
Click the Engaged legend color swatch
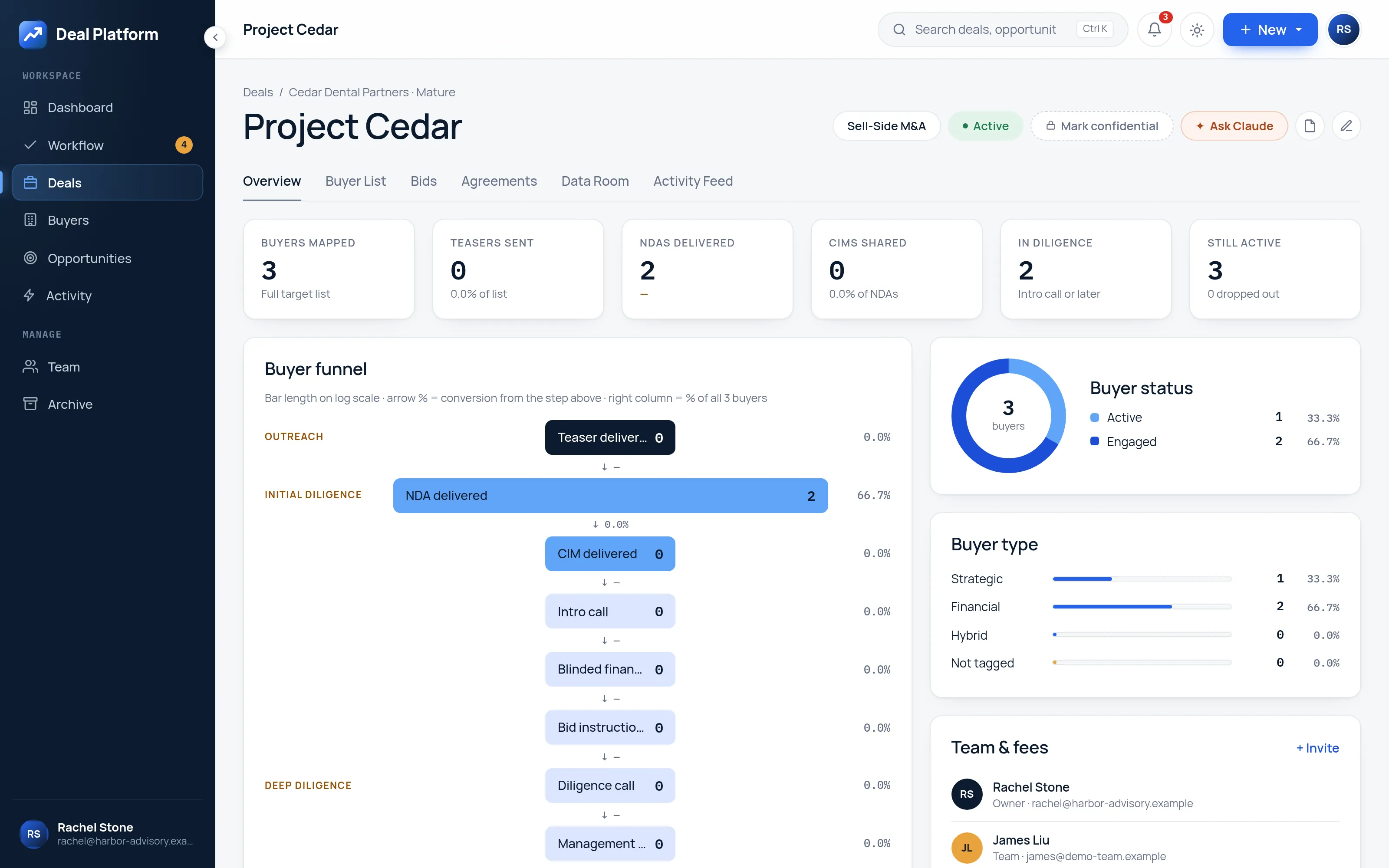pos(1095,441)
